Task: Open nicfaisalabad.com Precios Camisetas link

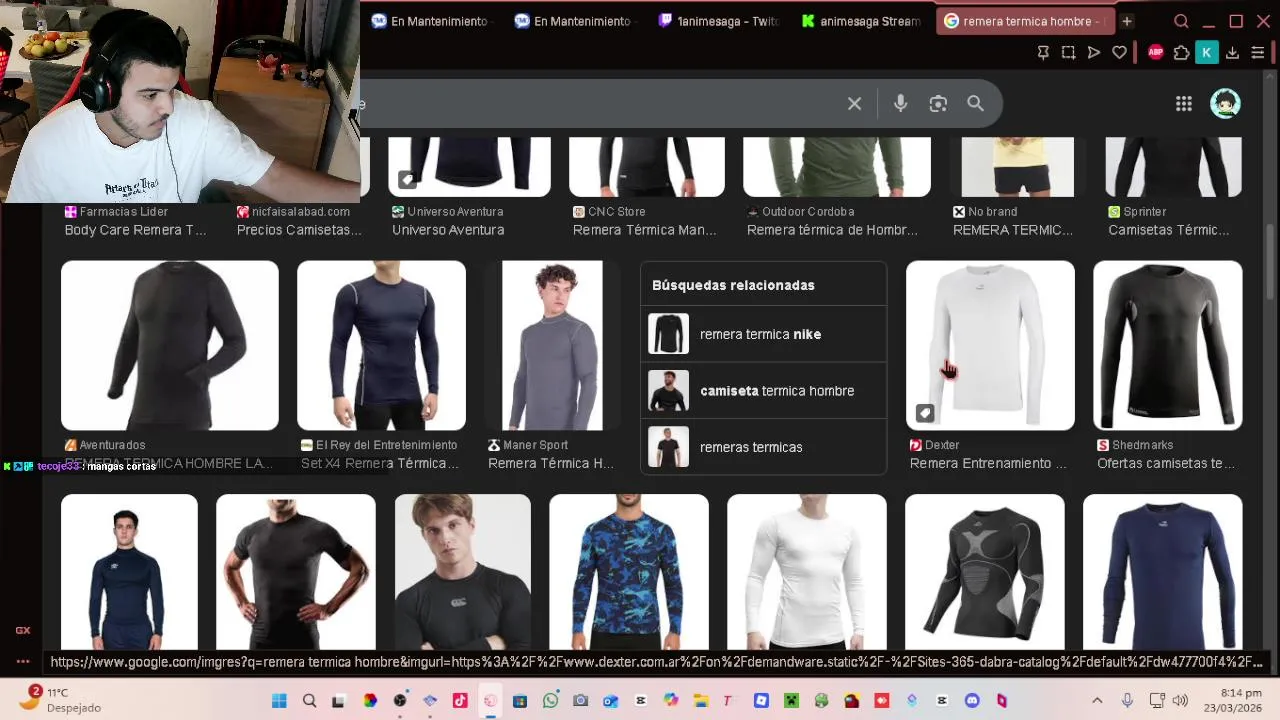Action: 299,230
